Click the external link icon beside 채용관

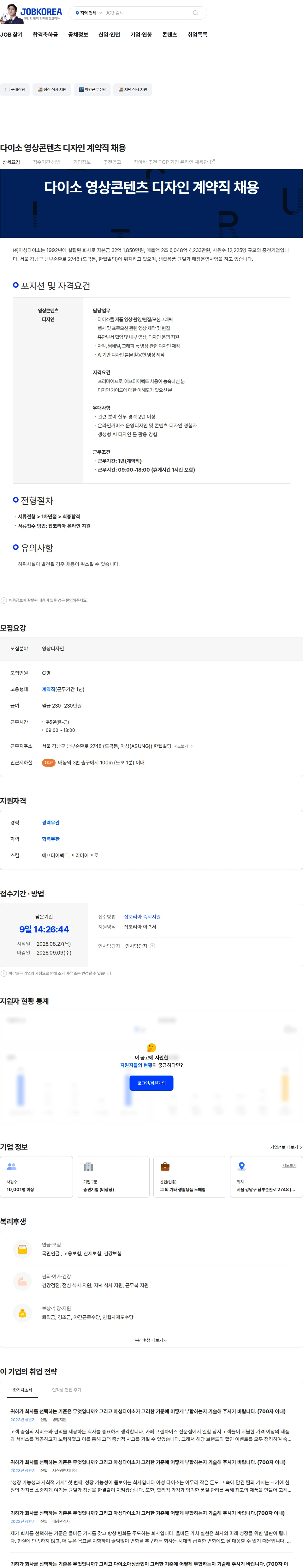click(x=212, y=162)
